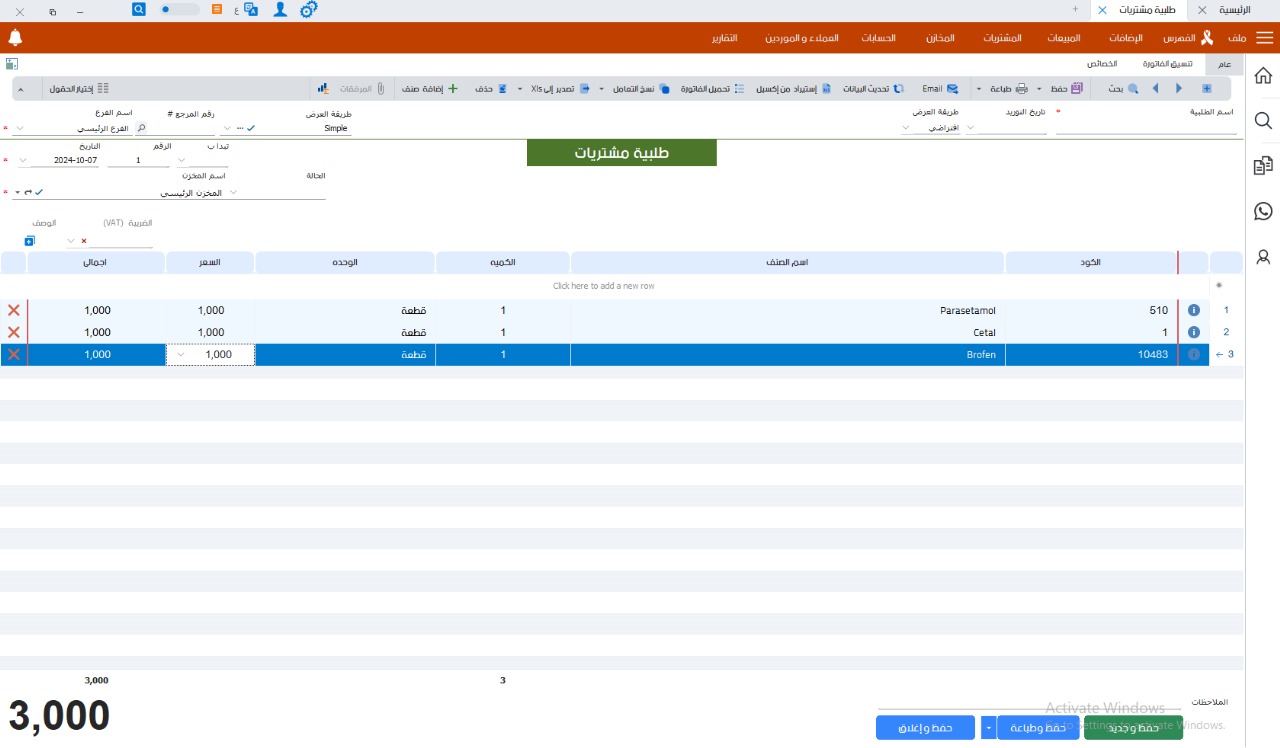Expand the branch name (الفرع الرئيسي) dropdown
Screen dimensions: 1280x748
(x=22, y=128)
